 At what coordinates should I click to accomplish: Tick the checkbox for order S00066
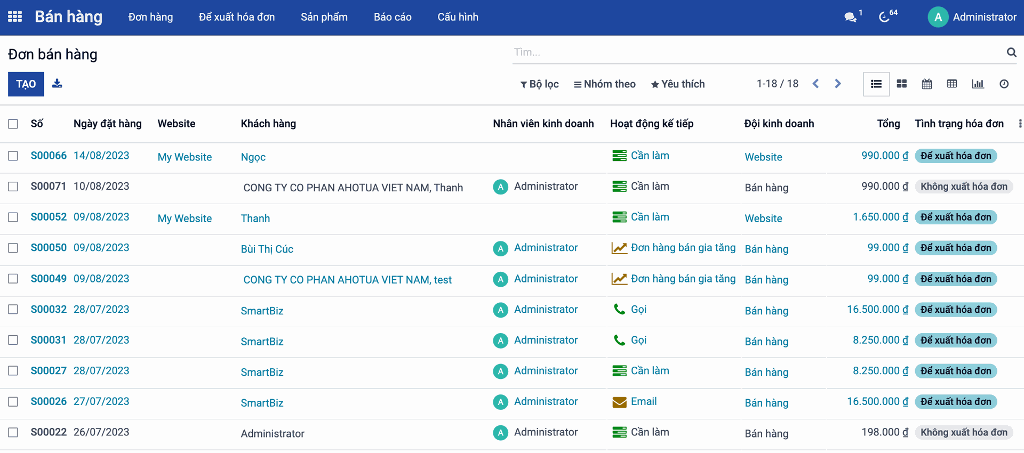[13, 156]
